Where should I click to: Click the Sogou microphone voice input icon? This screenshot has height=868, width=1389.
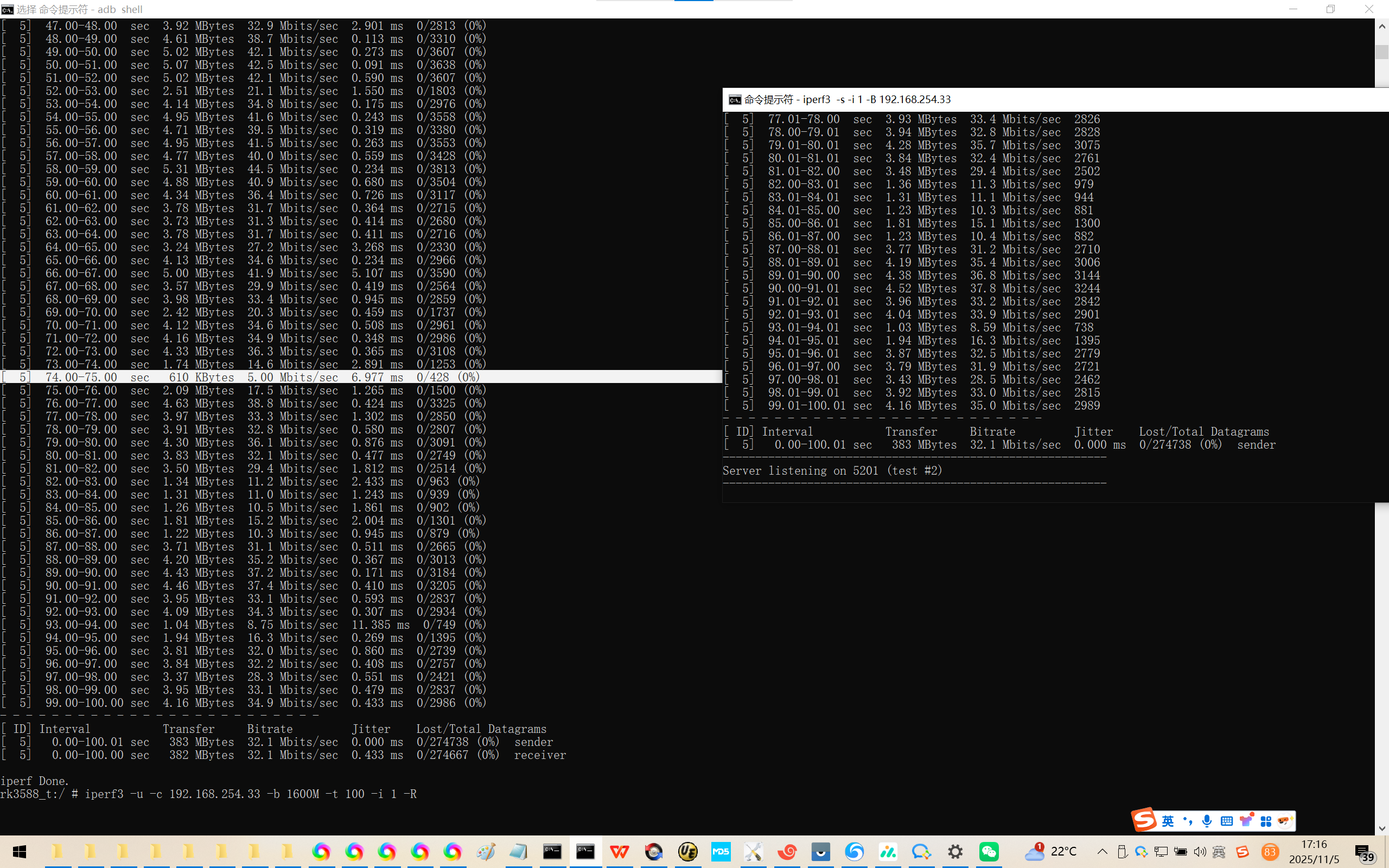1207,821
